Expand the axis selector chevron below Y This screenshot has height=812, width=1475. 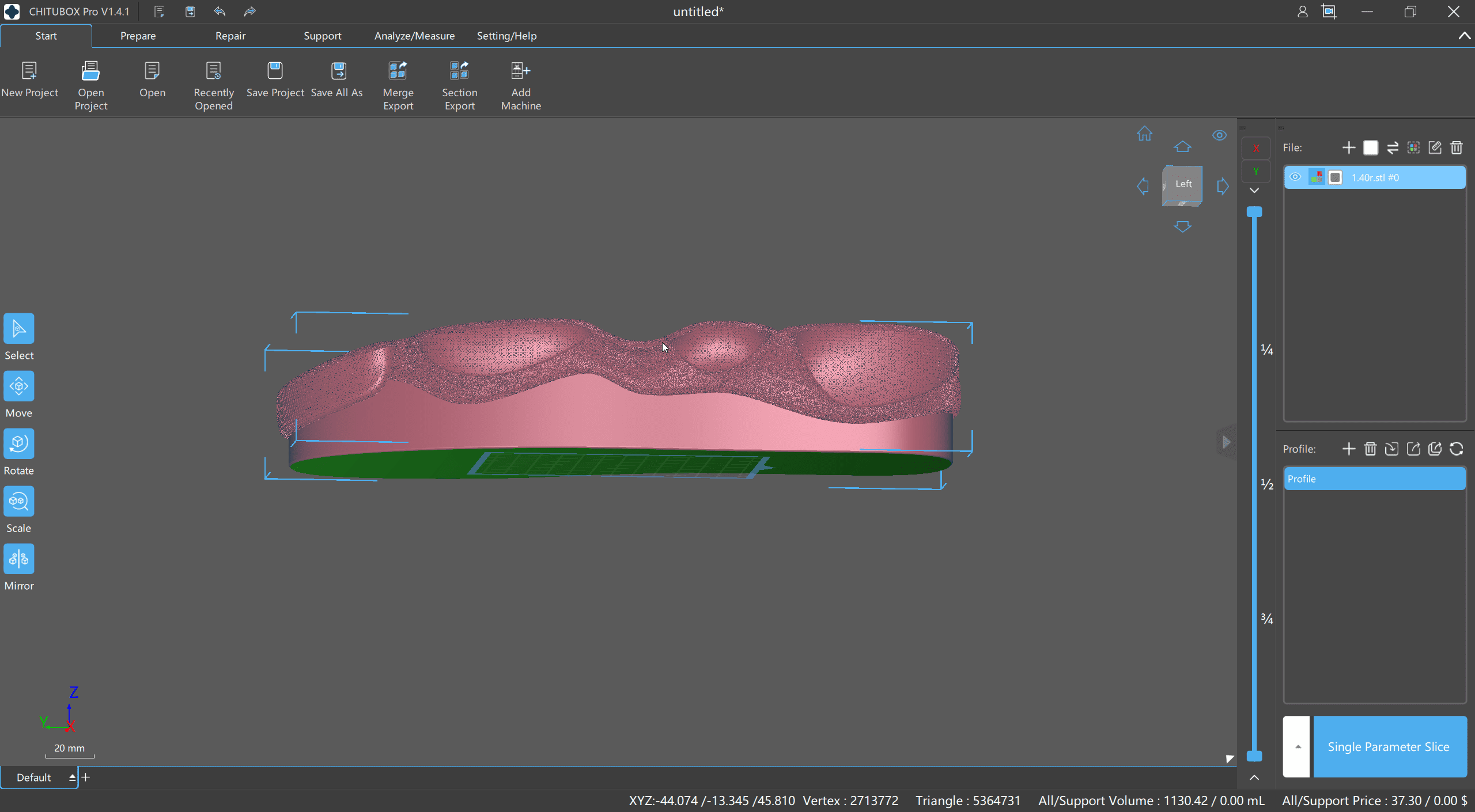click(1254, 191)
